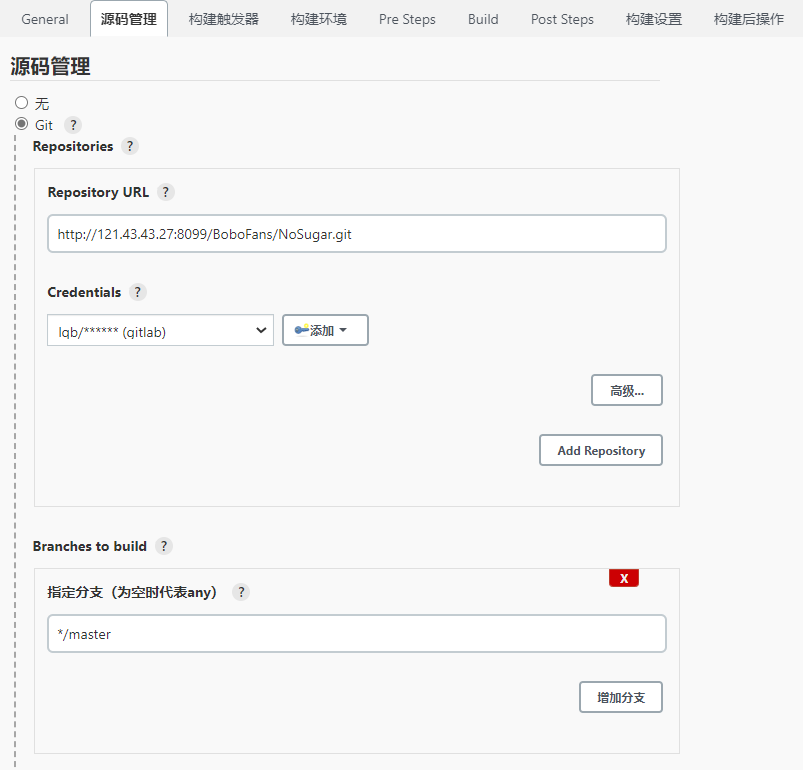This screenshot has width=803, height=770.
Task: Open help for 指定分支 field
Action: coord(241,592)
